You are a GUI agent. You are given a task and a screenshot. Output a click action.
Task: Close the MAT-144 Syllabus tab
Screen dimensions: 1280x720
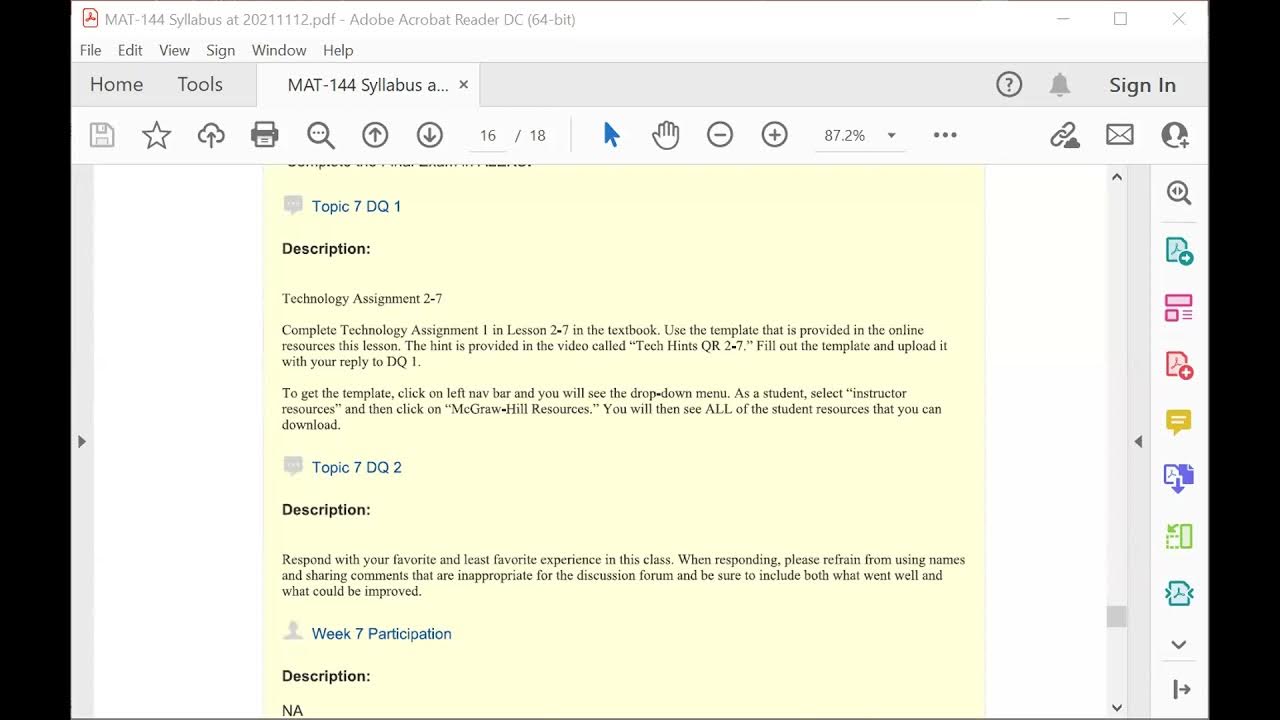(x=463, y=85)
